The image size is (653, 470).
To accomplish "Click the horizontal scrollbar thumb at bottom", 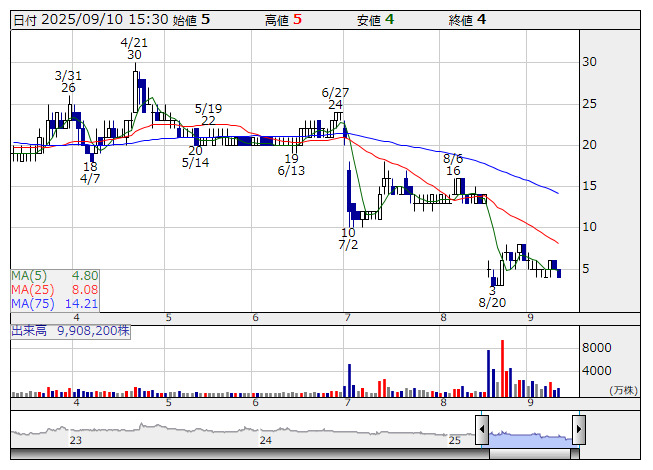I will pos(532,456).
